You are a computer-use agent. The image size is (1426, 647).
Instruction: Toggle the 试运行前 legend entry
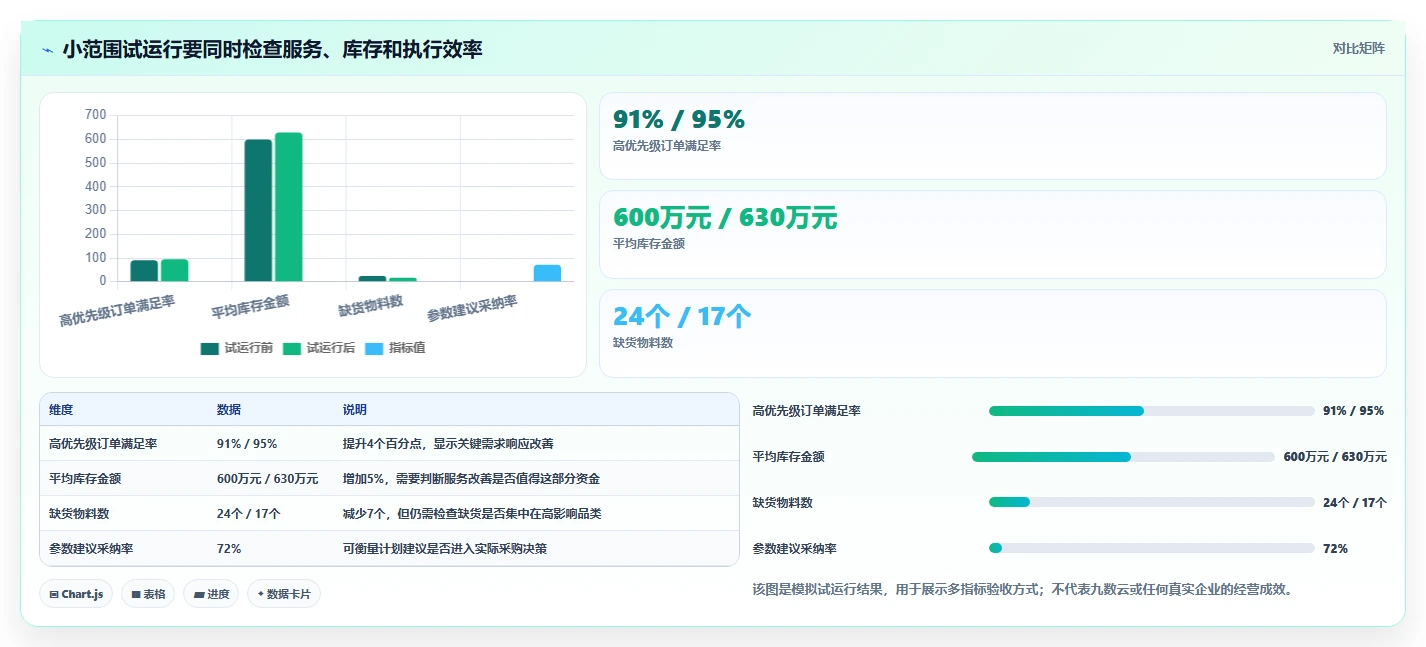click(237, 348)
